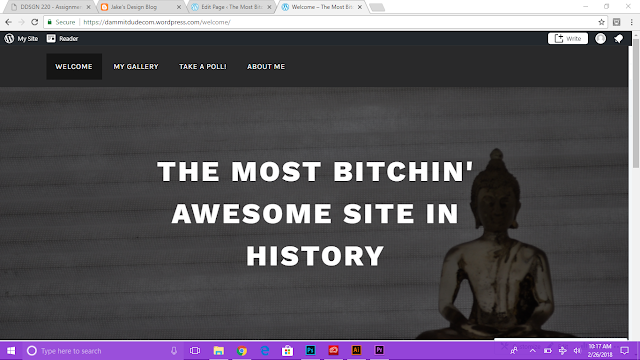Viewport: 640px width, 360px height.
Task: Open the WordPress notifications bell
Action: point(619,38)
